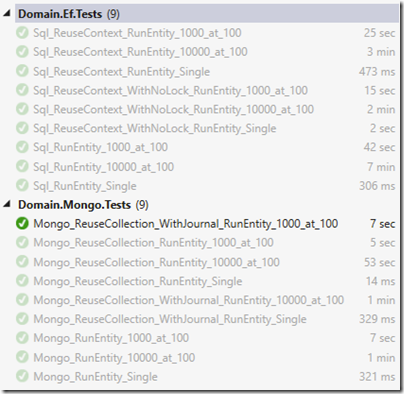Viewport: 404px width, 394px height.
Task: Select test Mongo_RunEntity_Single
Action: click(95, 376)
